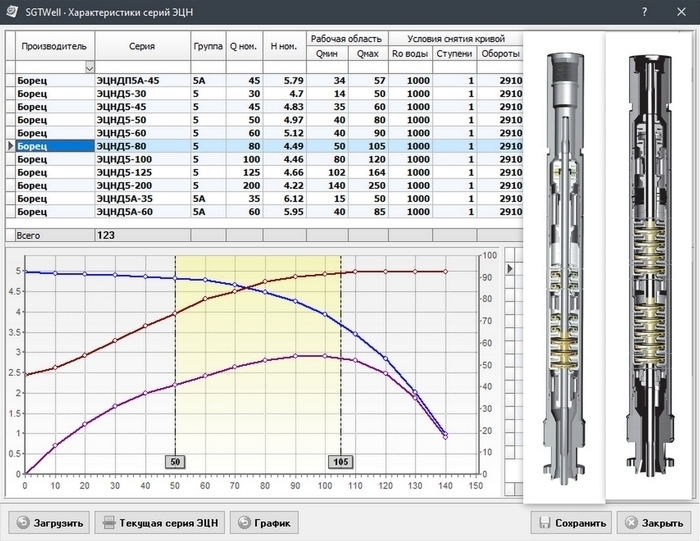Expand the side panel arrow right of chart

tap(510, 268)
